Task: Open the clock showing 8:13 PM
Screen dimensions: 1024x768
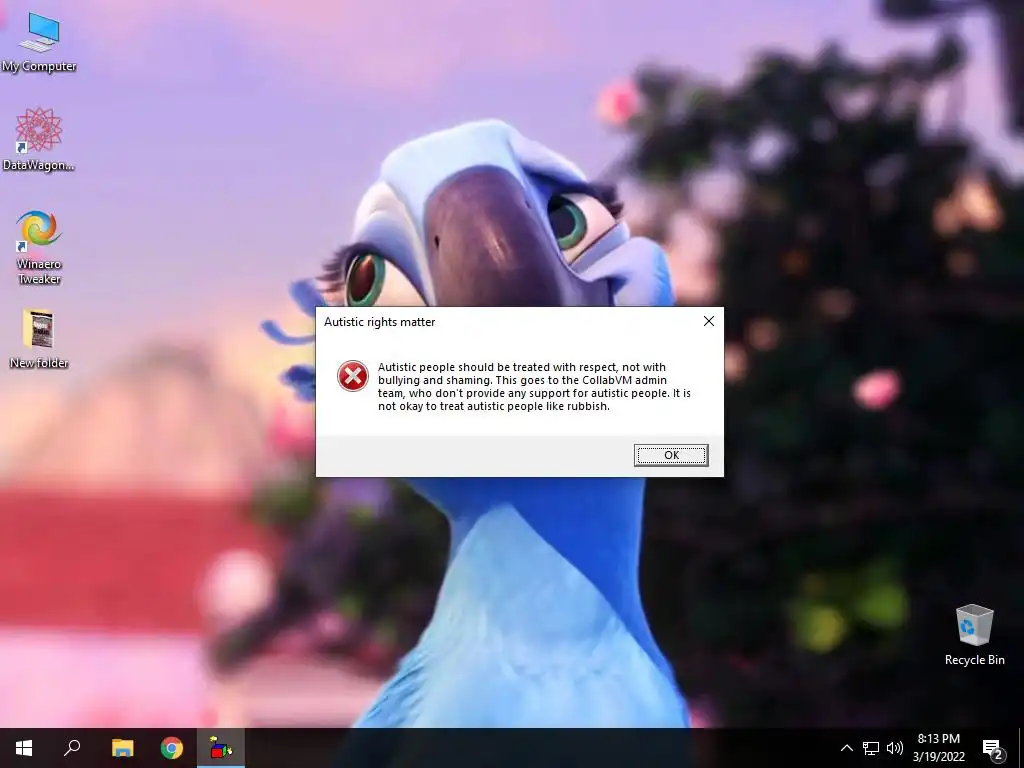Action: click(938, 748)
